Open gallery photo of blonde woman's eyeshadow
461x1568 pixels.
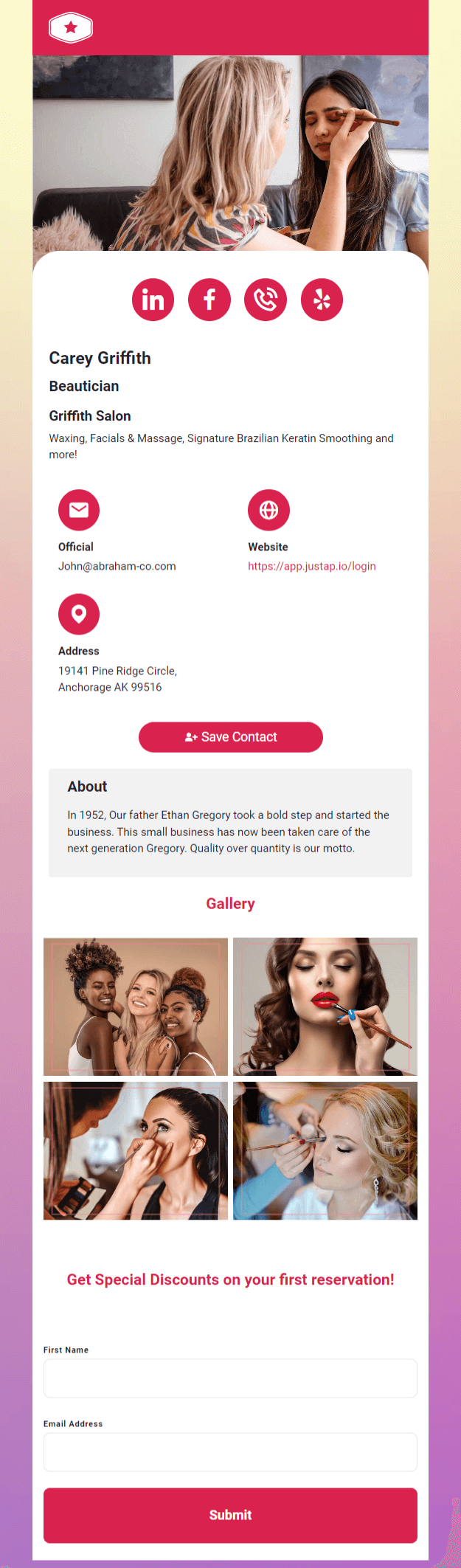[325, 1150]
